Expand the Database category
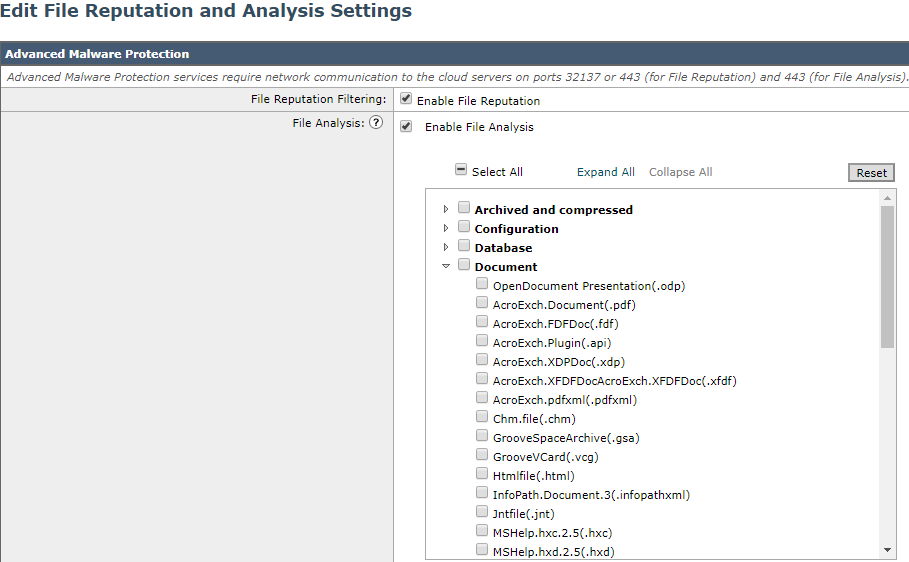Screen dimensions: 909x562 (446, 247)
